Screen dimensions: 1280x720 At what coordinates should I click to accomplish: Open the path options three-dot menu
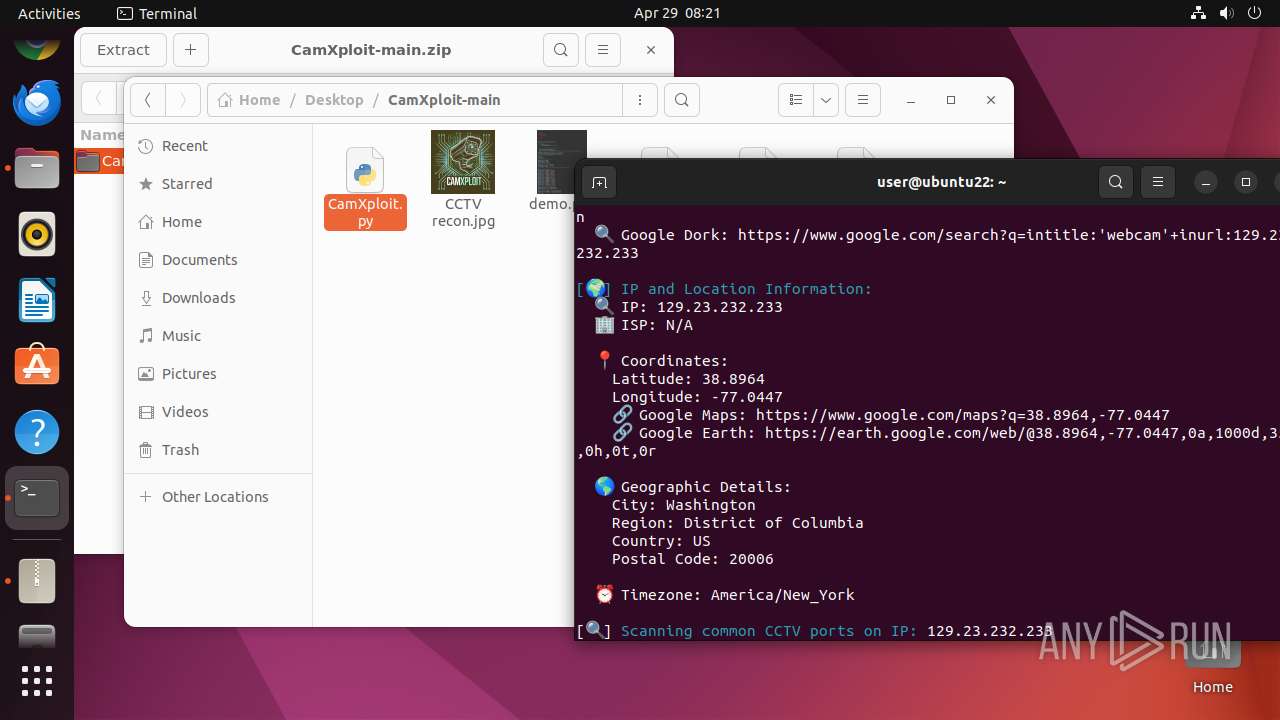click(639, 100)
